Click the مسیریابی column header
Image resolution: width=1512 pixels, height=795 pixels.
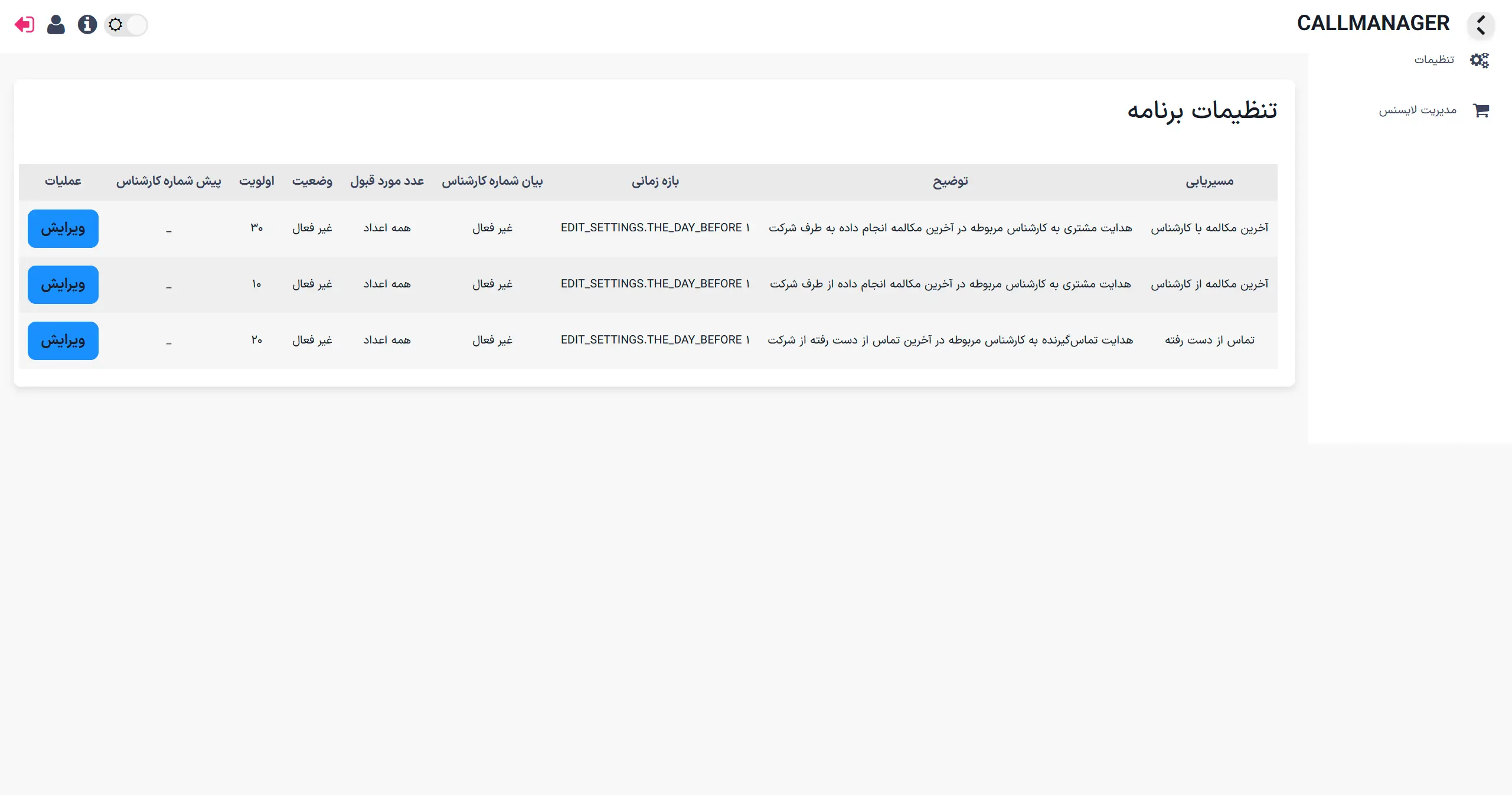click(1210, 181)
